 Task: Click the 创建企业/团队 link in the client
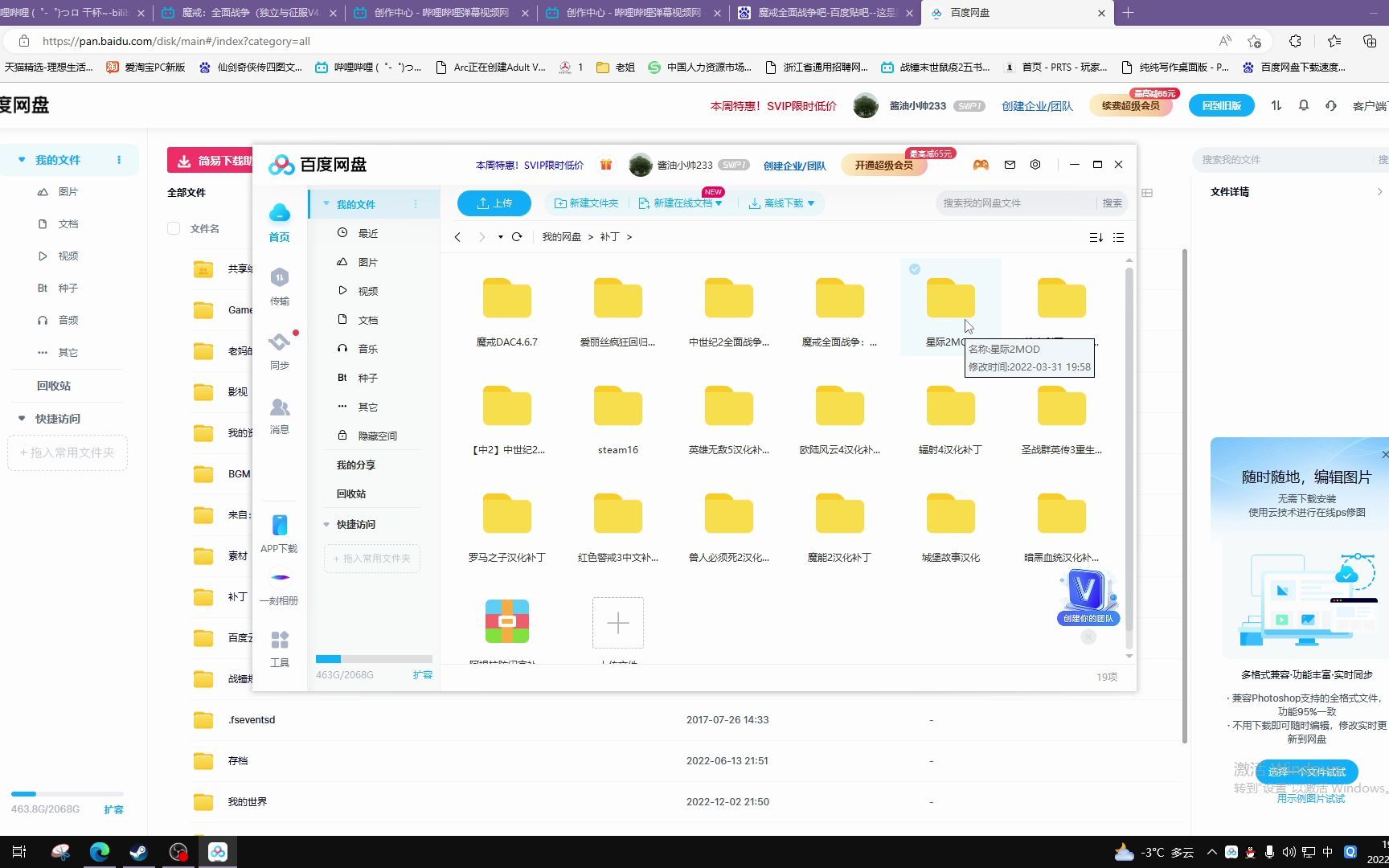794,166
